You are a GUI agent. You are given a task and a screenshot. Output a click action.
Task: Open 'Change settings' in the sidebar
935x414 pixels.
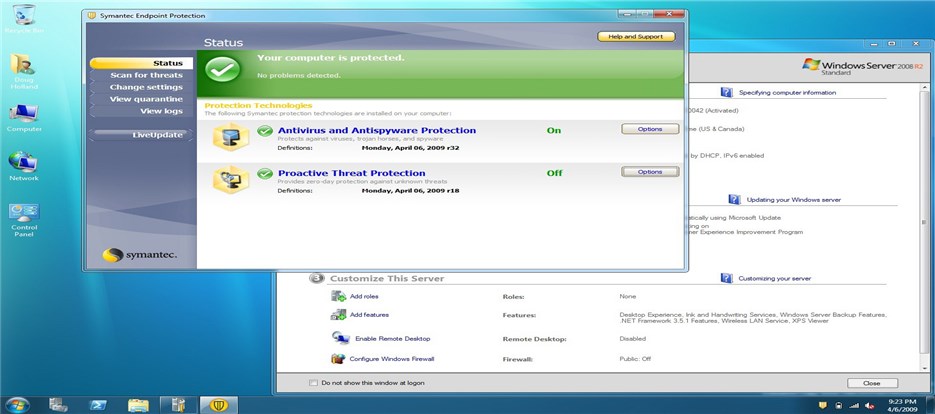coord(146,87)
